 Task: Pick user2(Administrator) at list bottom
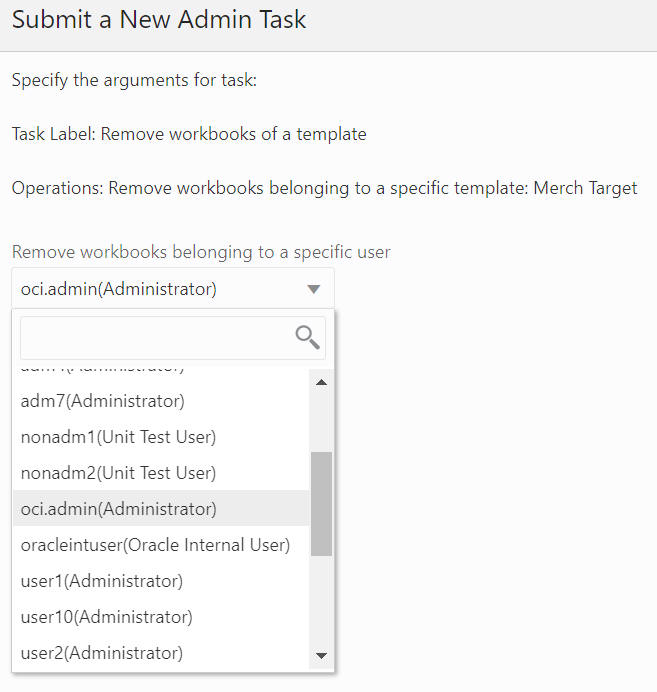(x=161, y=653)
